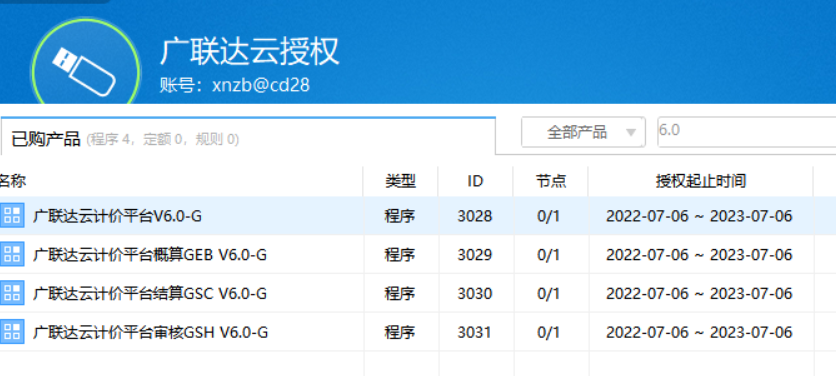This screenshot has height=376, width=836.
Task: Click authorization date range in row 3031
Action: point(700,332)
